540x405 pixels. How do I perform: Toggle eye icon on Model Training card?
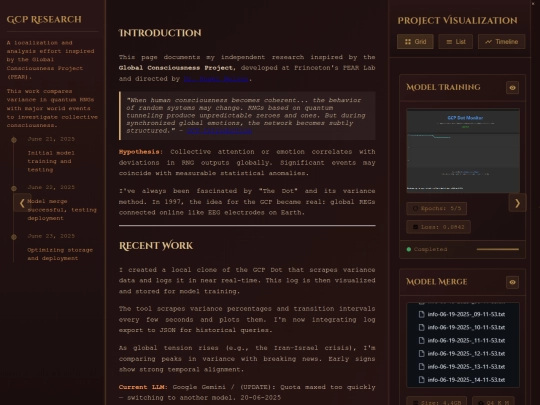click(512, 87)
